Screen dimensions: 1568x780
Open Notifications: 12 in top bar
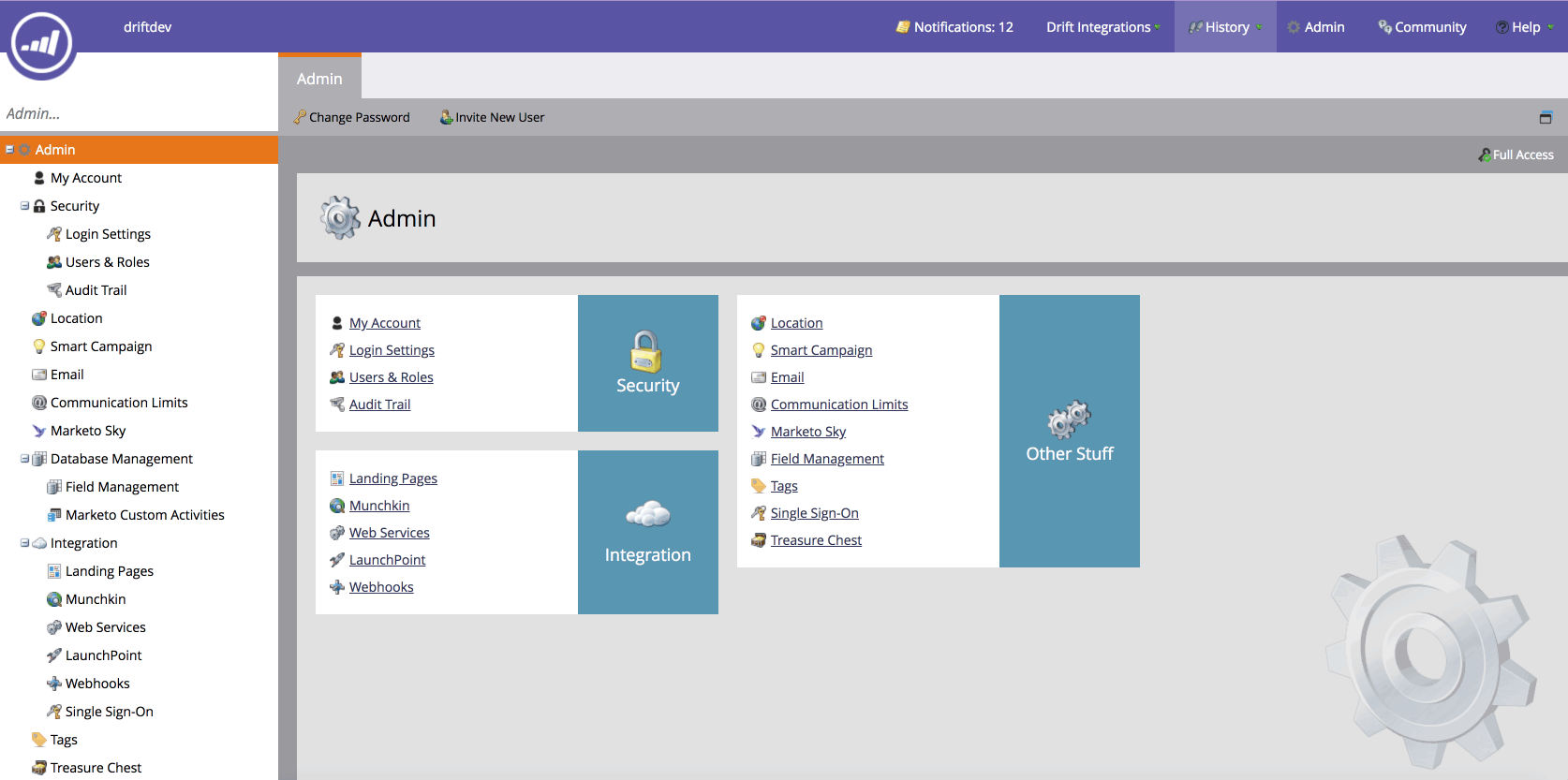(x=954, y=27)
